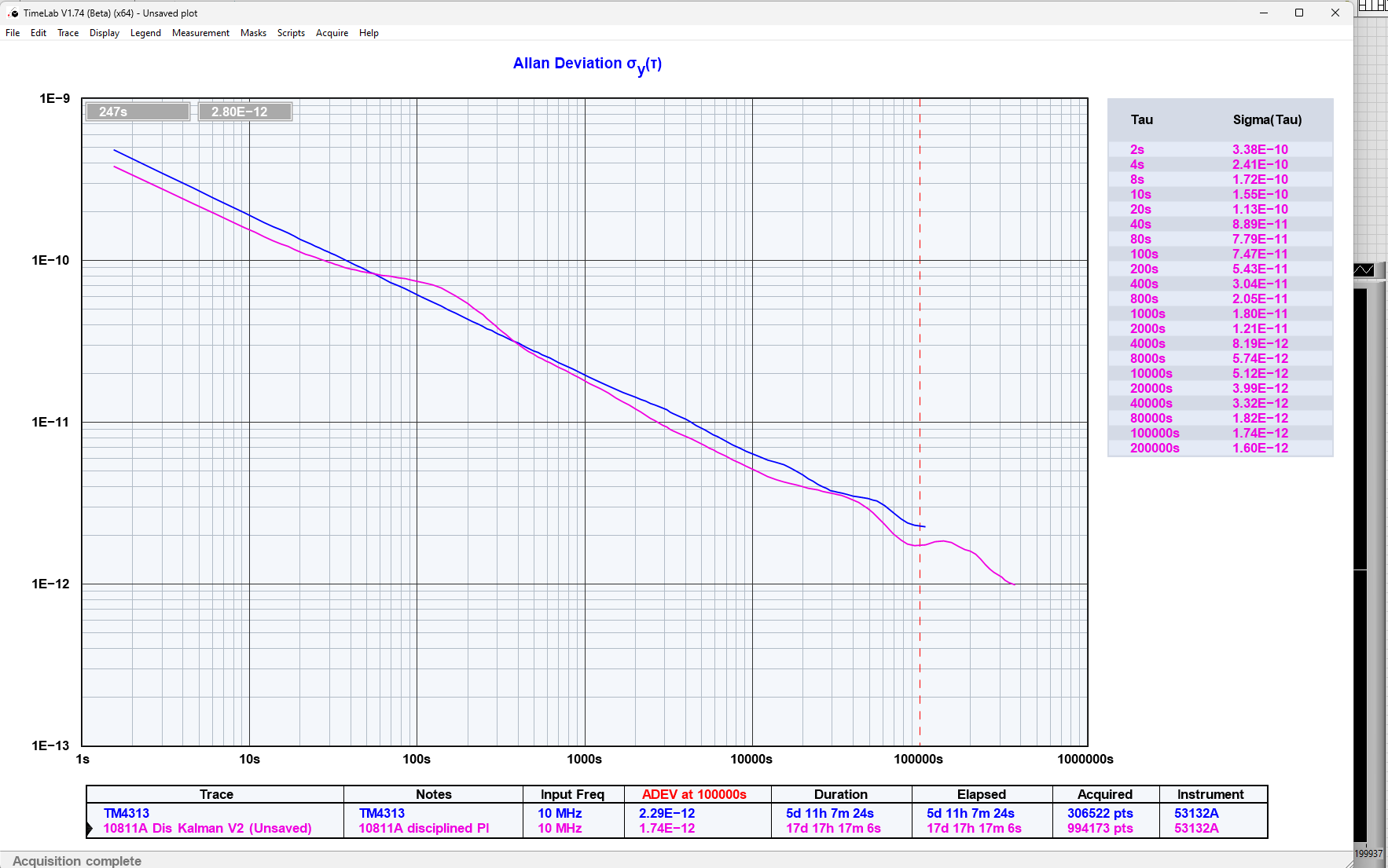
Task: Click the 10000s tau row
Action: [1221, 373]
